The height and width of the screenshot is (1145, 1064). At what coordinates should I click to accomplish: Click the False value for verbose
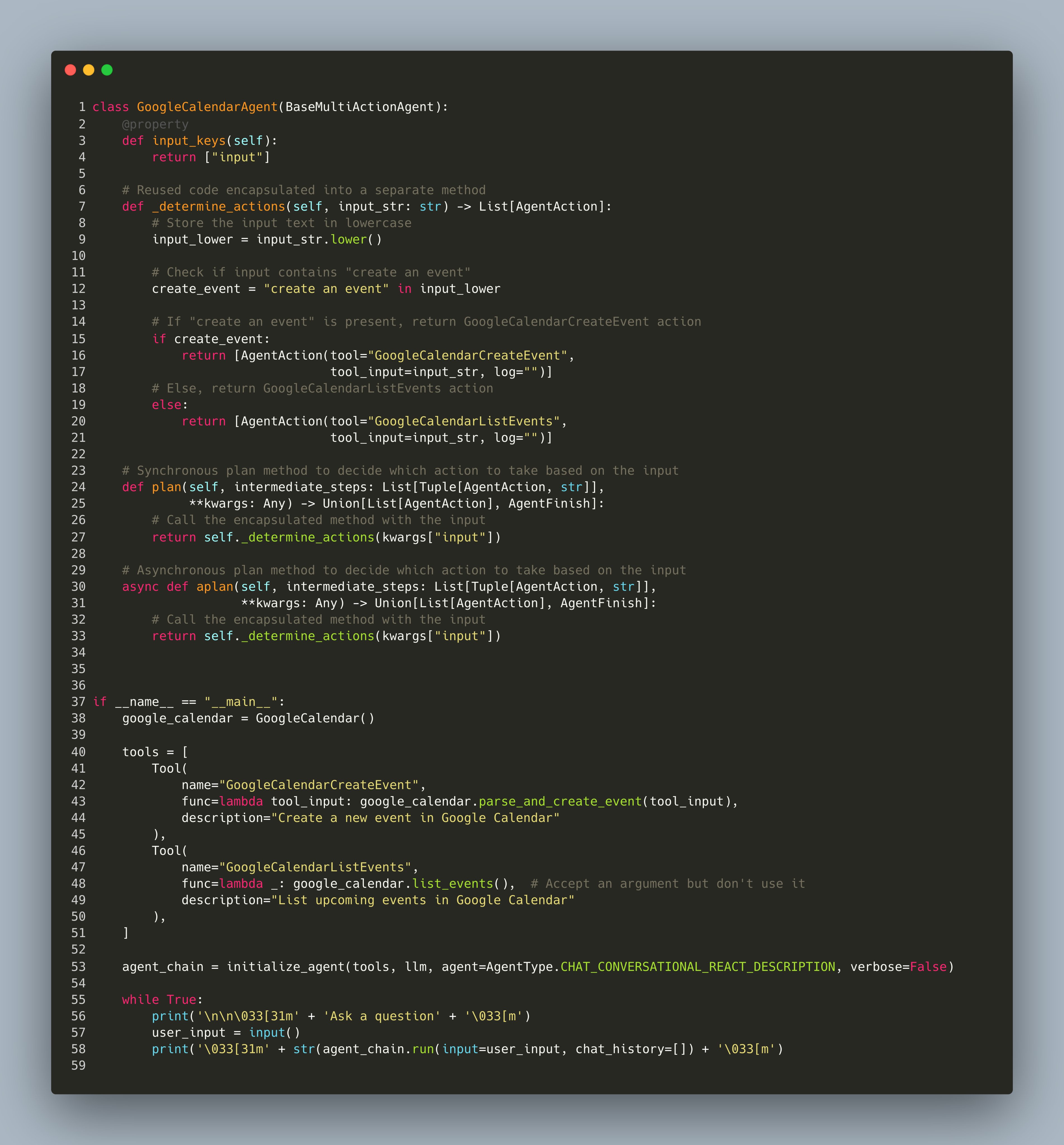coord(928,967)
